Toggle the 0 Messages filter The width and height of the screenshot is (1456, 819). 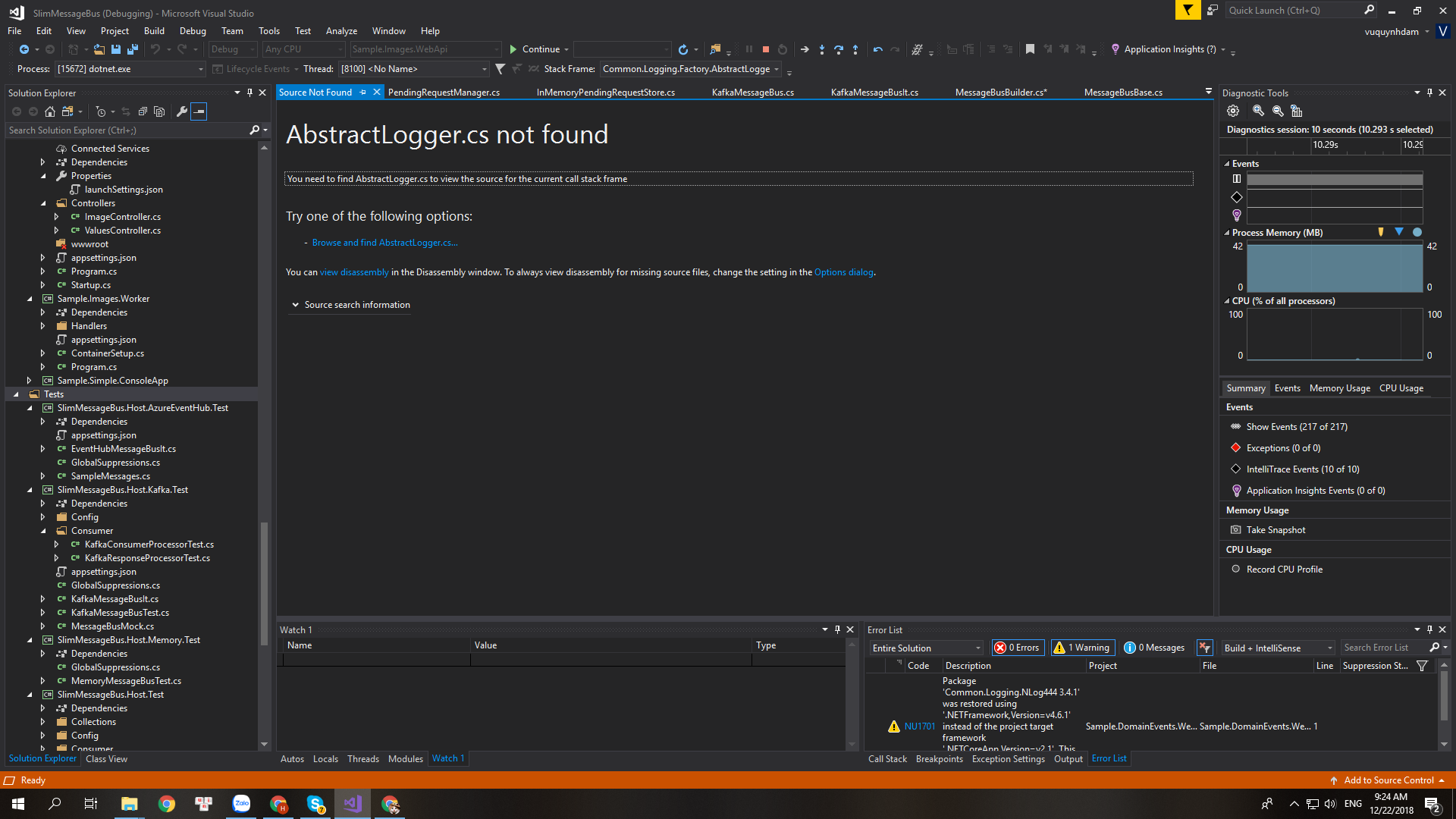[1154, 648]
